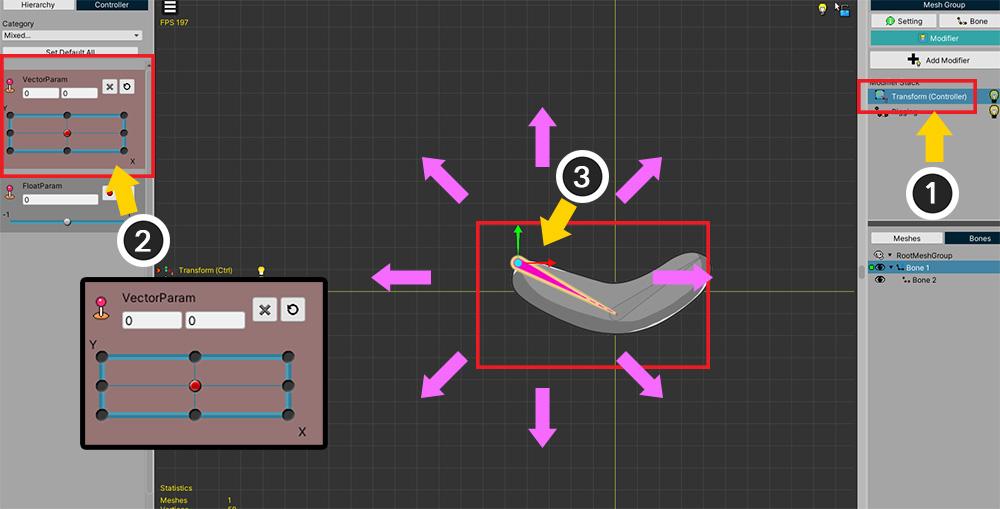The image size is (1000, 509).
Task: Click the Transform (Controller) modifier icon
Action: point(881,96)
